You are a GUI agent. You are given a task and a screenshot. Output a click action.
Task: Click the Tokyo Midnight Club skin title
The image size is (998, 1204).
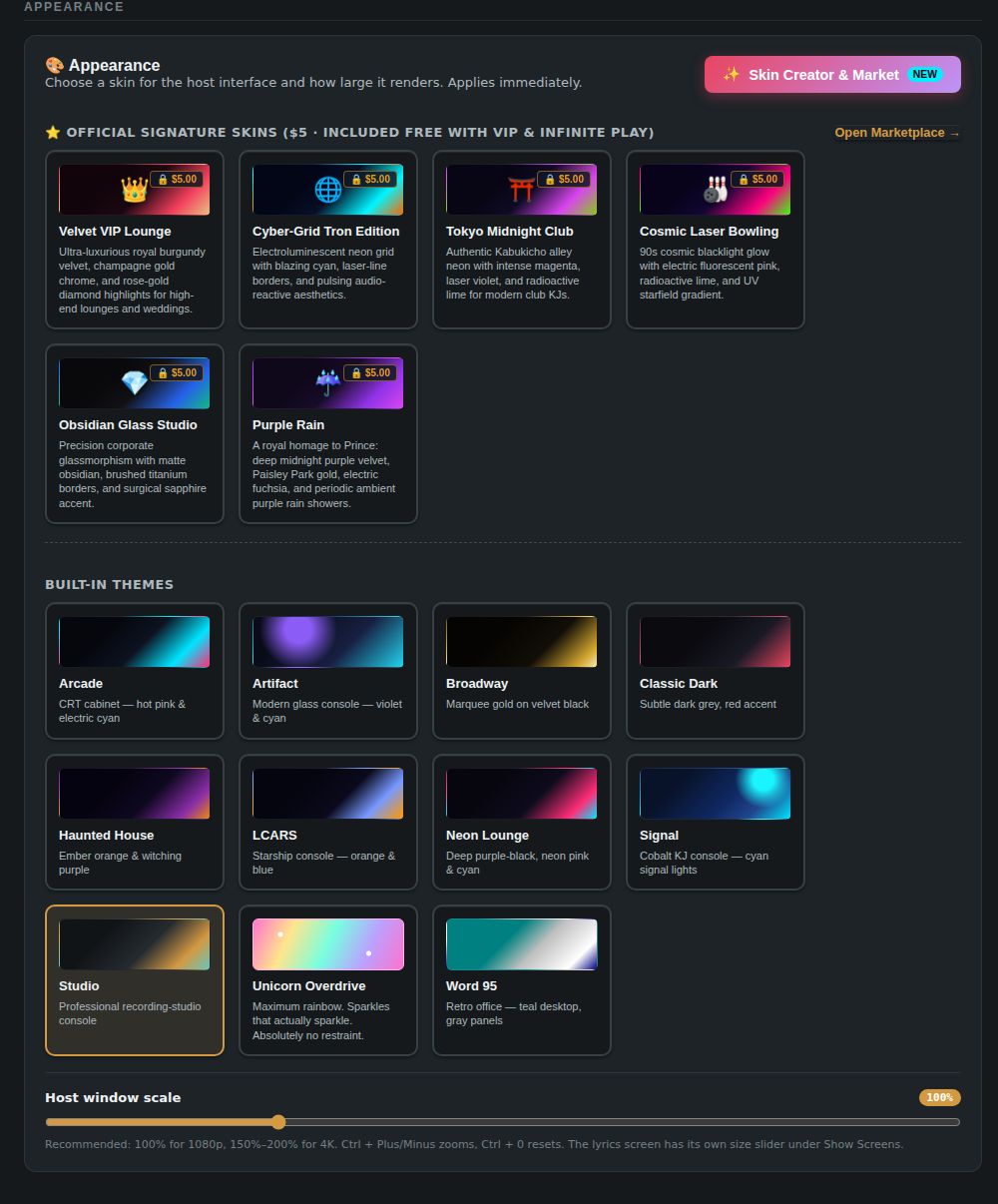coord(510,232)
